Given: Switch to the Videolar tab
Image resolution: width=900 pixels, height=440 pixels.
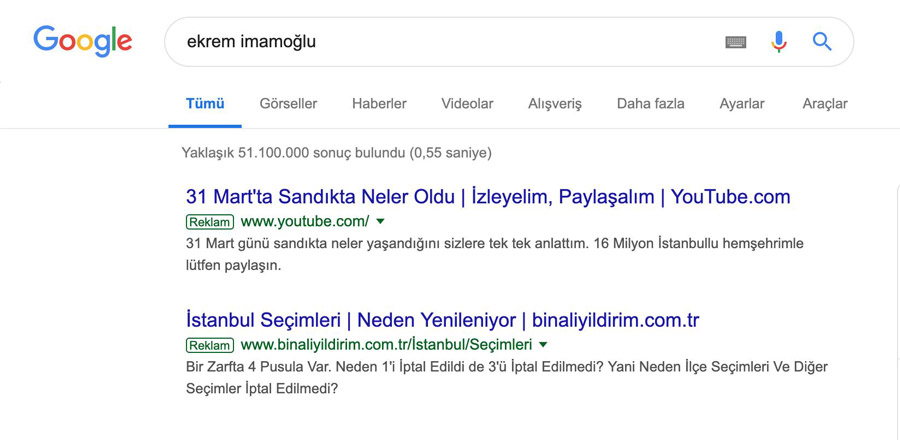Looking at the screenshot, I should coord(467,104).
